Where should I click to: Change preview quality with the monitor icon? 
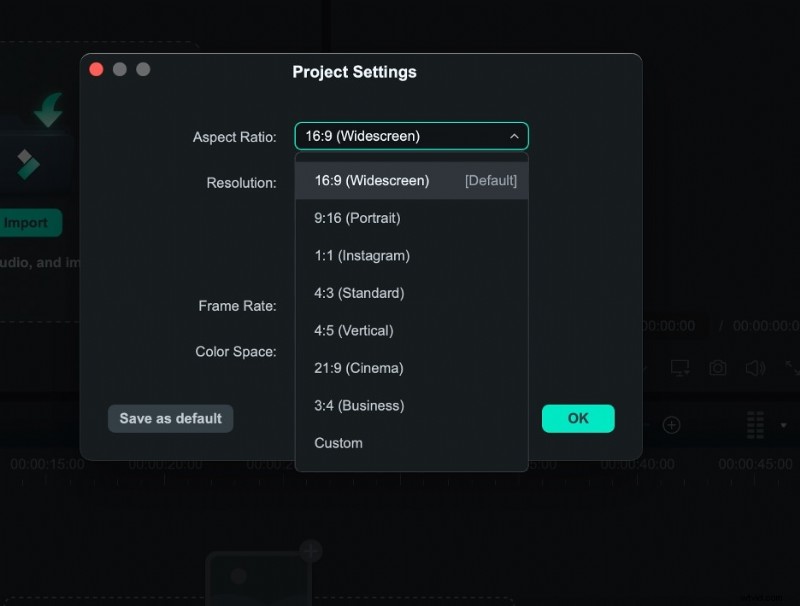(x=680, y=367)
